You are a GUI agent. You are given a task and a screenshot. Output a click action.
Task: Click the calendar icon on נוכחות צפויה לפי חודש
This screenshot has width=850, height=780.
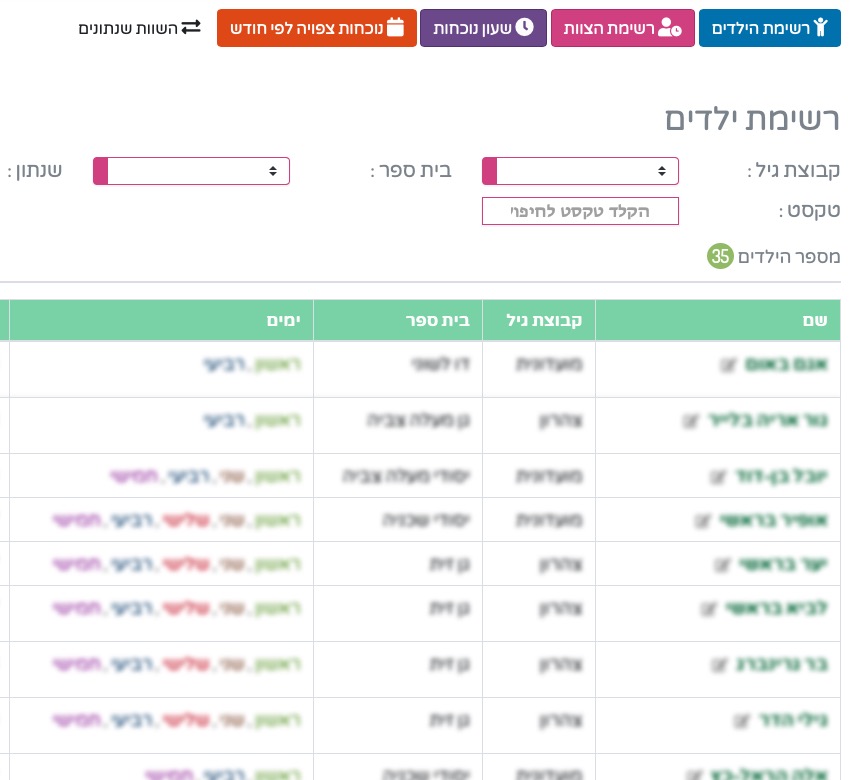(x=395, y=28)
